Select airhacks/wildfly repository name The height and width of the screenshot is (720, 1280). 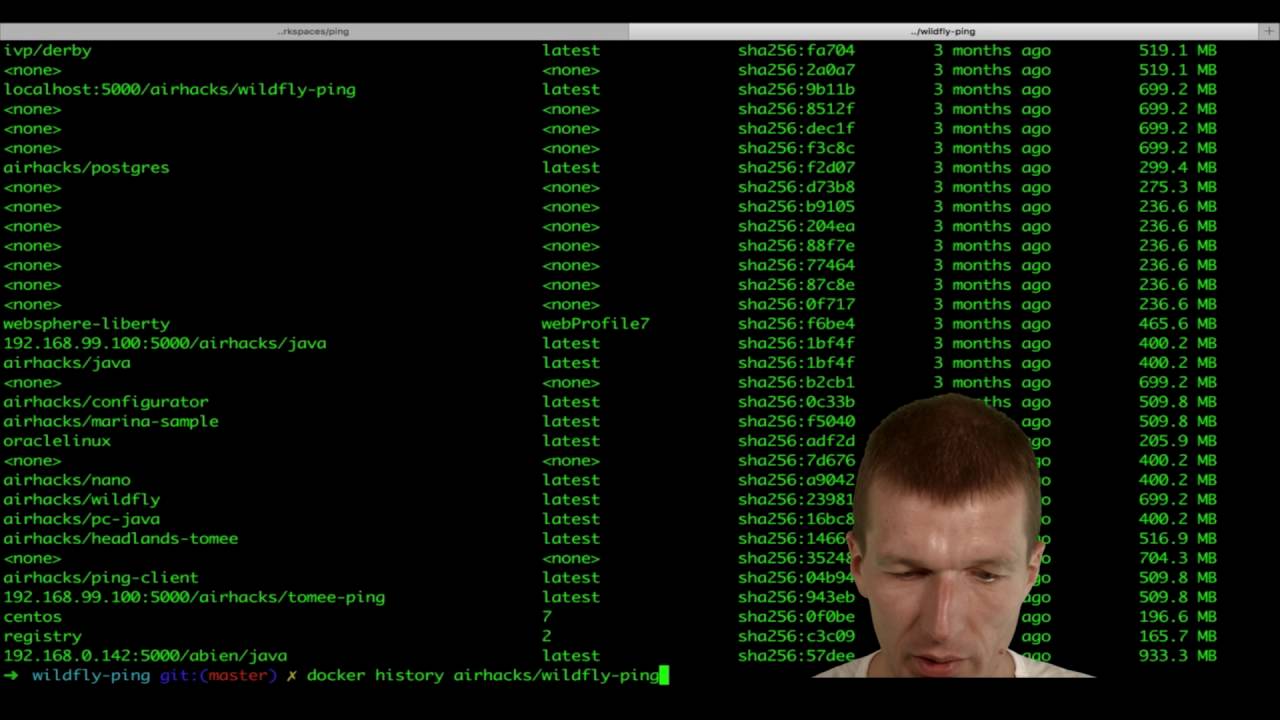[82, 499]
